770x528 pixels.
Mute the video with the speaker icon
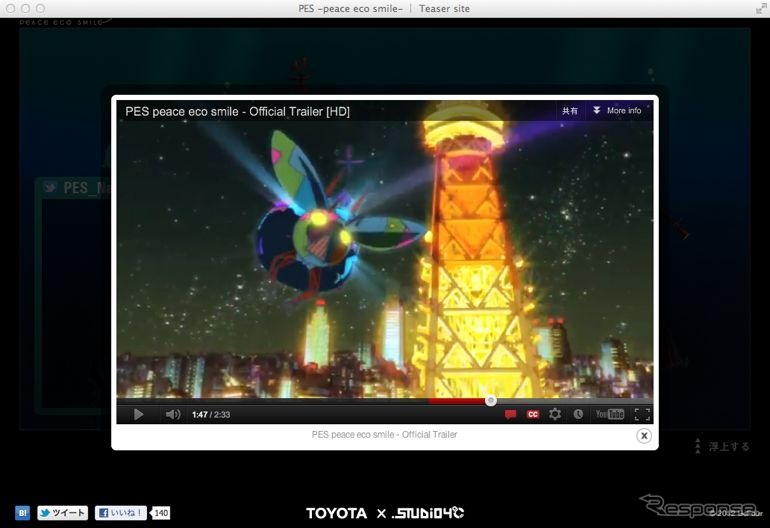pos(172,414)
